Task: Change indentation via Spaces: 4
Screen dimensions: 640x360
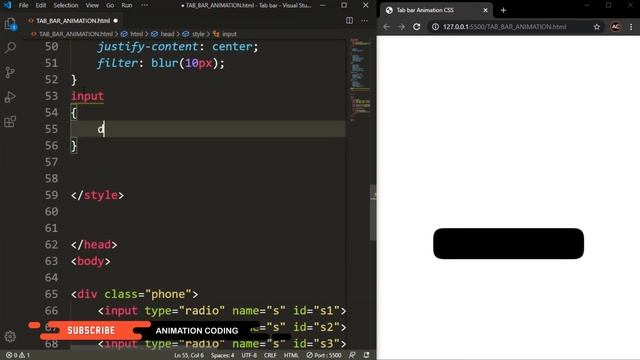Action: click(x=222, y=355)
